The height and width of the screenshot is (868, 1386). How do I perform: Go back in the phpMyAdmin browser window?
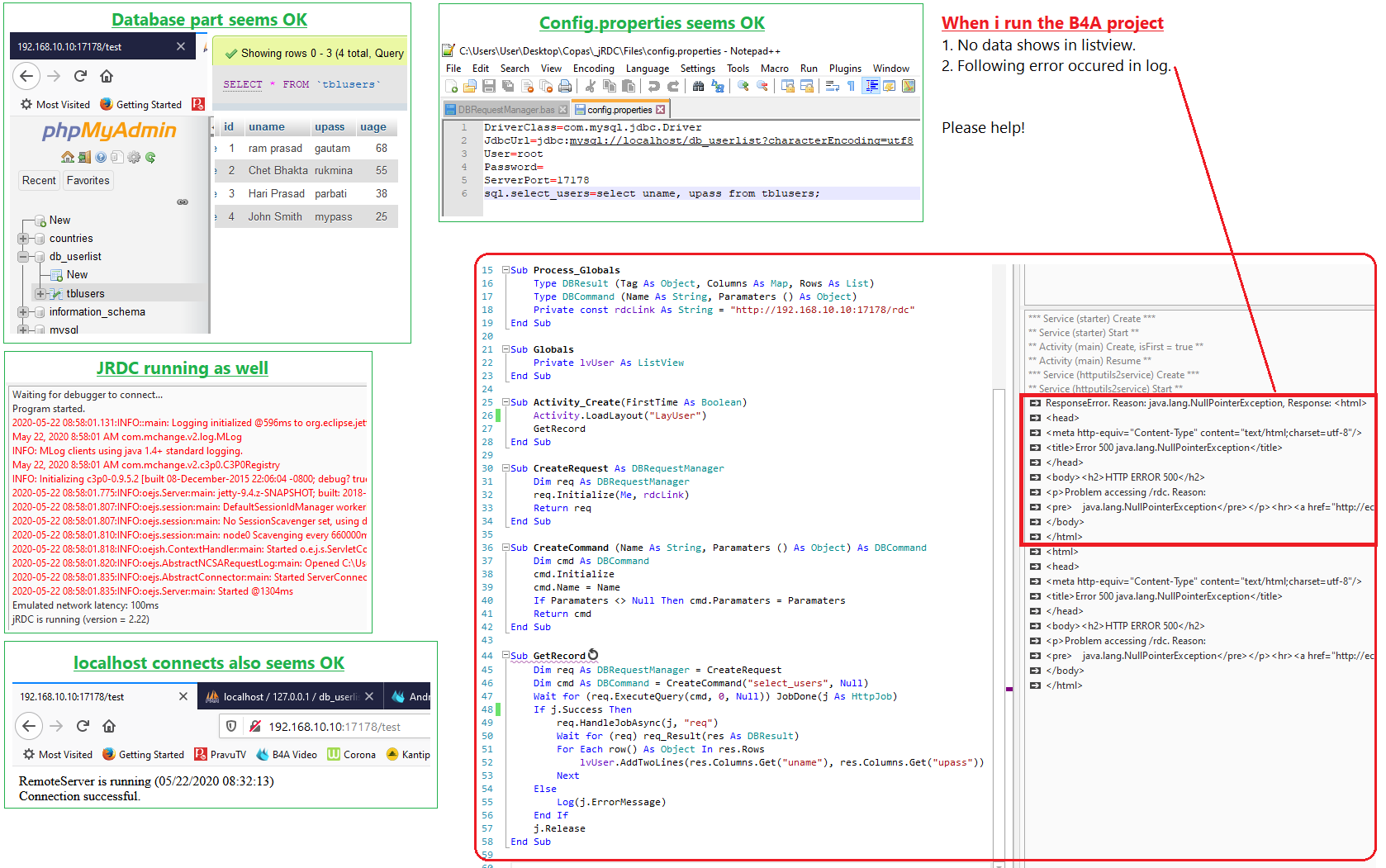(x=26, y=76)
